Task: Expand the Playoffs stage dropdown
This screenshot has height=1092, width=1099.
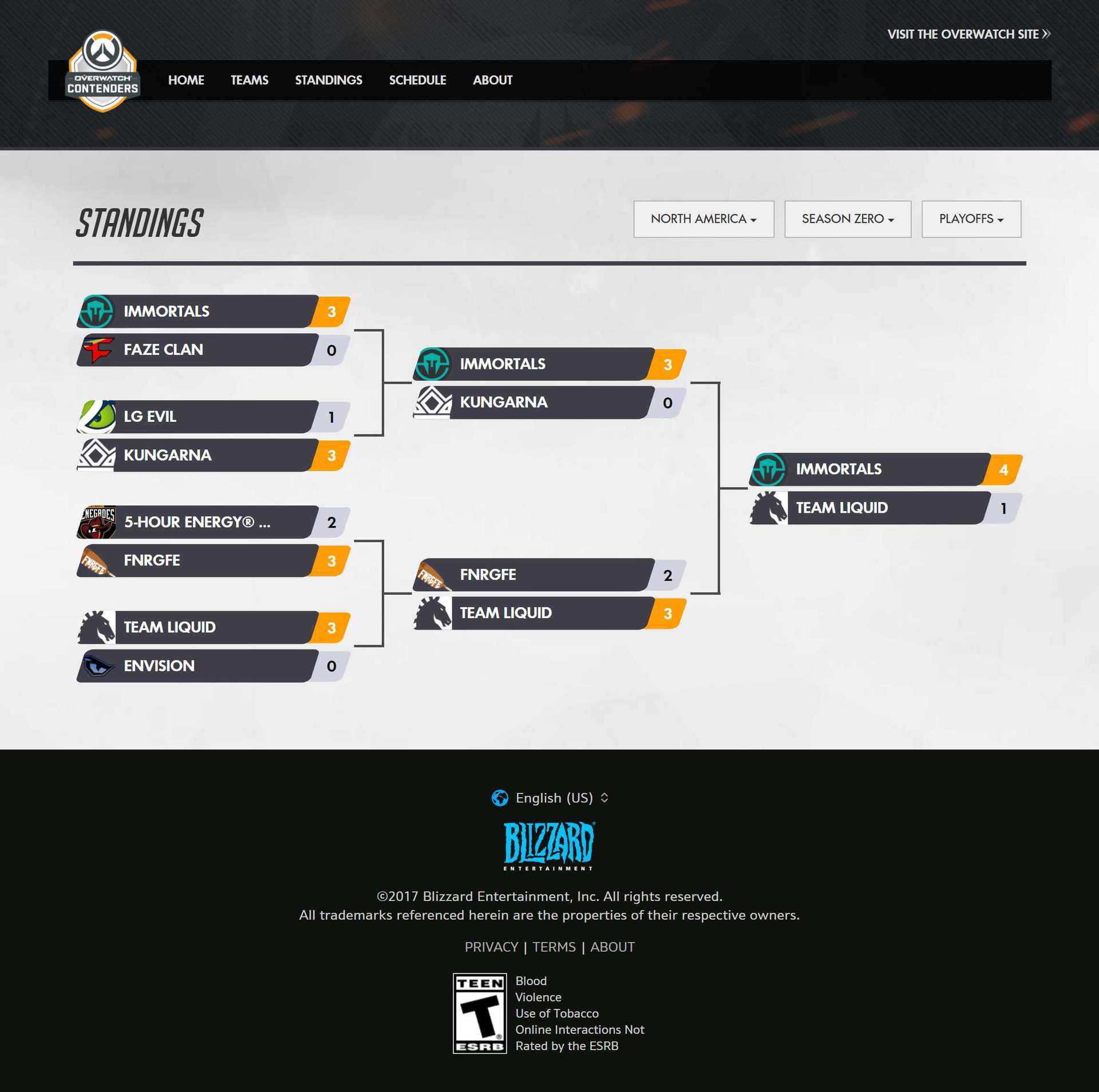Action: click(x=971, y=218)
